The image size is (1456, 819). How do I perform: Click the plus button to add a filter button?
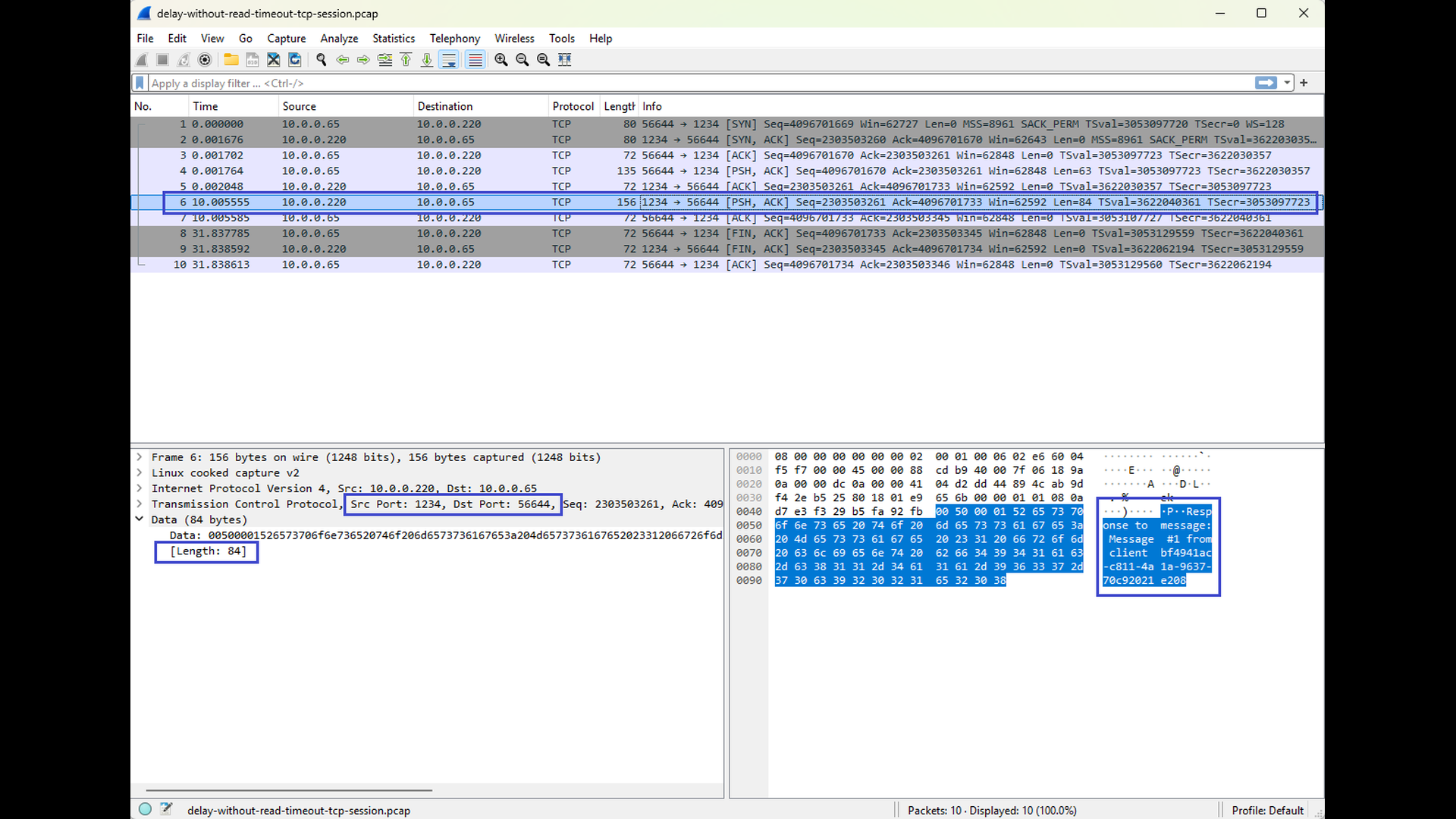point(1304,83)
